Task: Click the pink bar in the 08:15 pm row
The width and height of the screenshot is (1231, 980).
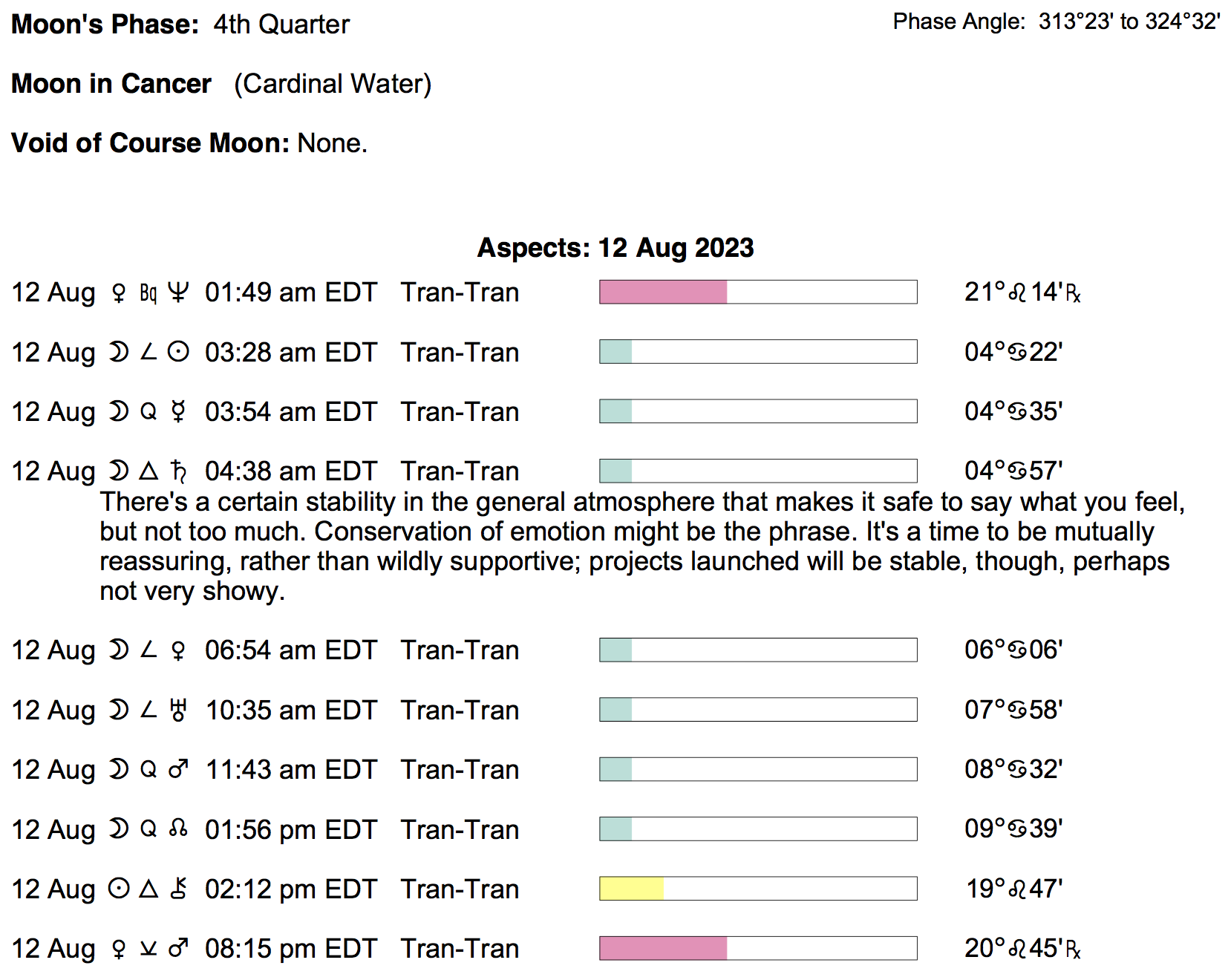Action: click(663, 949)
